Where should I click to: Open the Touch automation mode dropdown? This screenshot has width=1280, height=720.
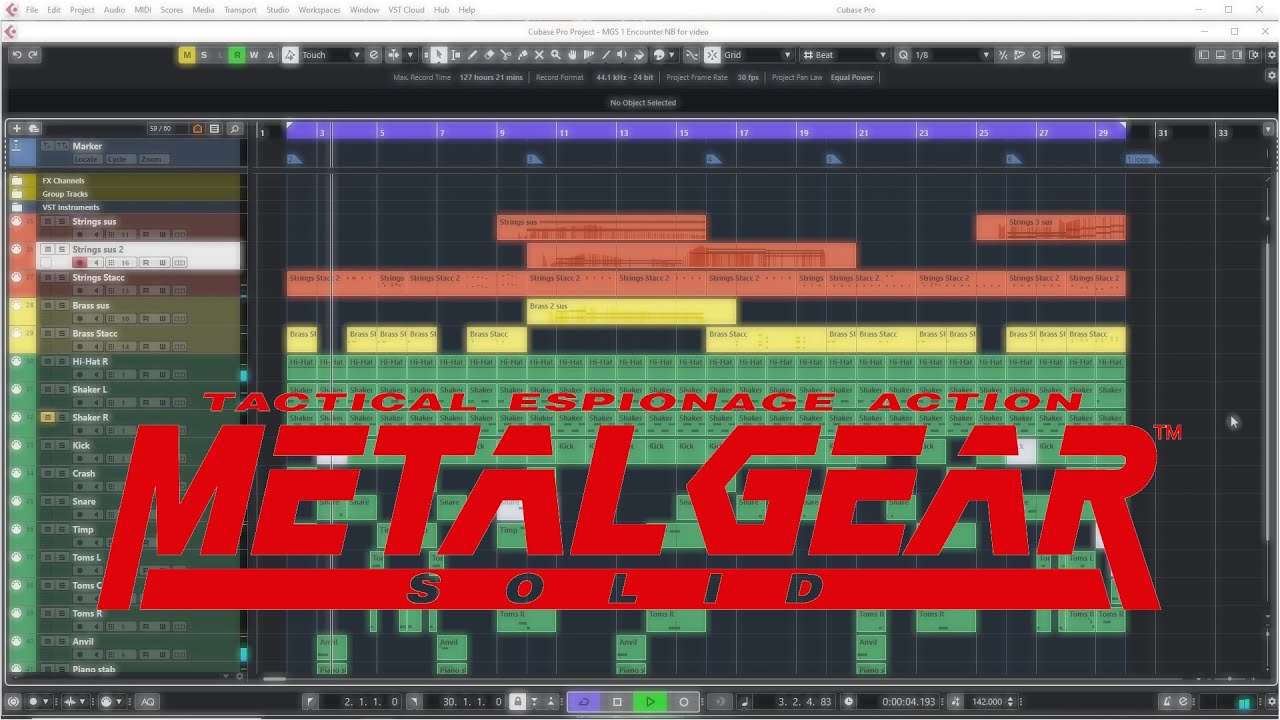[331, 55]
